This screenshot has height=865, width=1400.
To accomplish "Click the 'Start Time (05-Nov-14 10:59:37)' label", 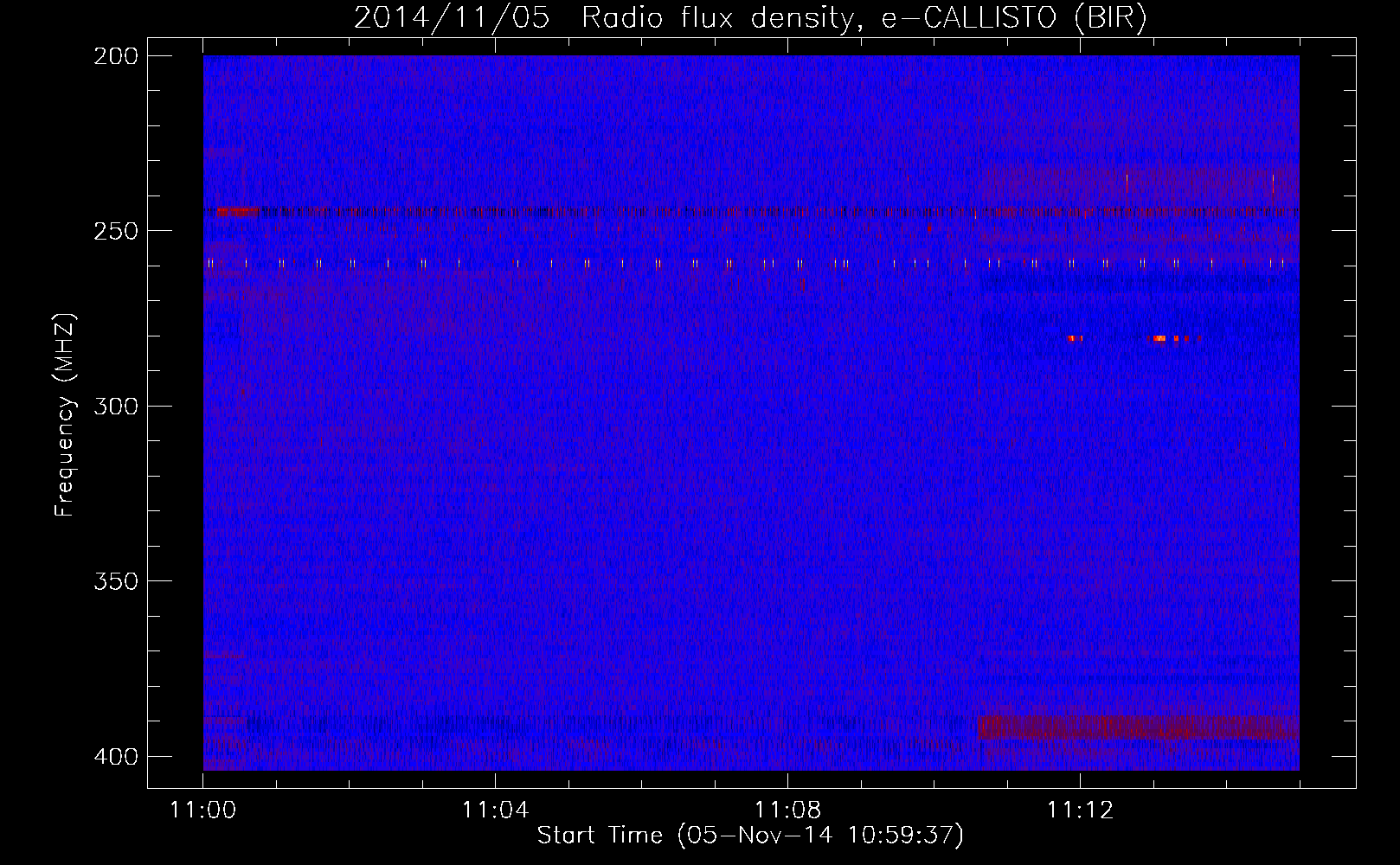I will pos(750,836).
